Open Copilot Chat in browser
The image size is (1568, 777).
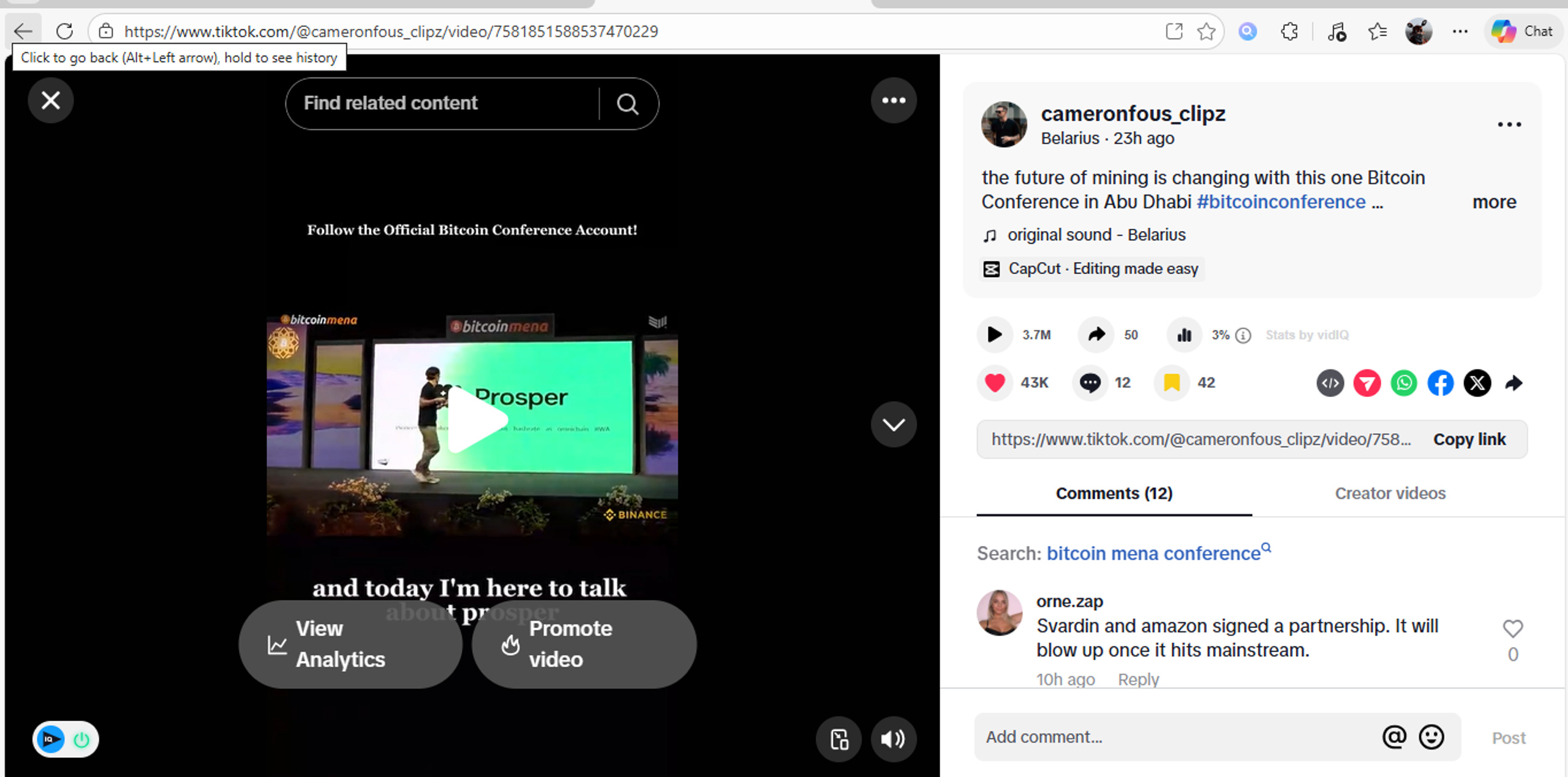[x=1523, y=31]
